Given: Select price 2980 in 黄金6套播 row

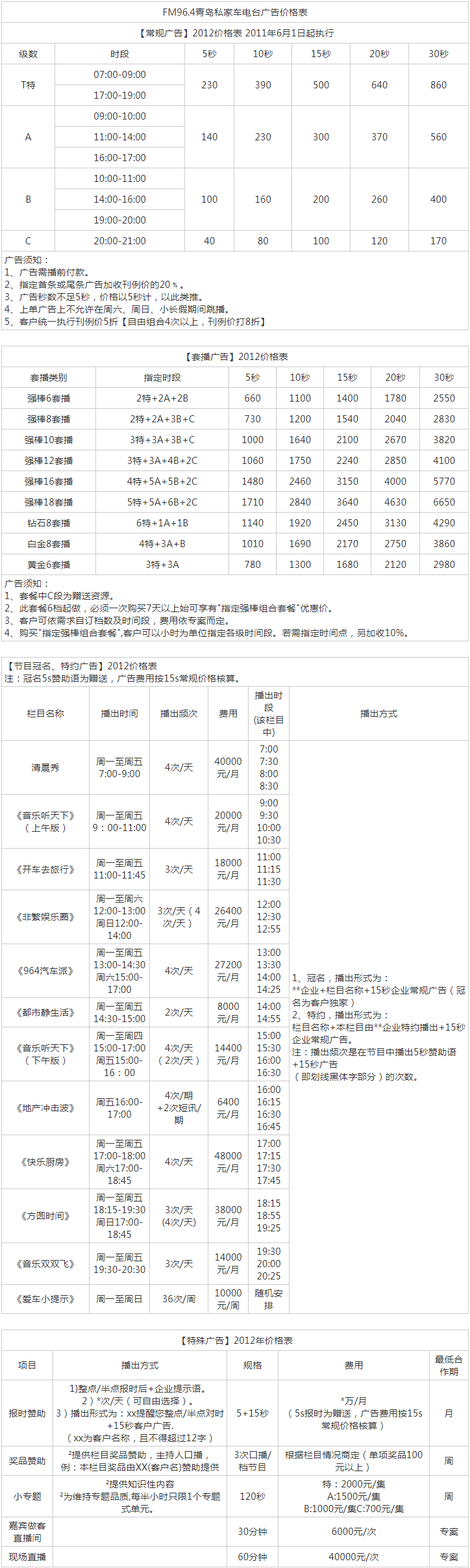Looking at the screenshot, I should pyautogui.click(x=444, y=565).
